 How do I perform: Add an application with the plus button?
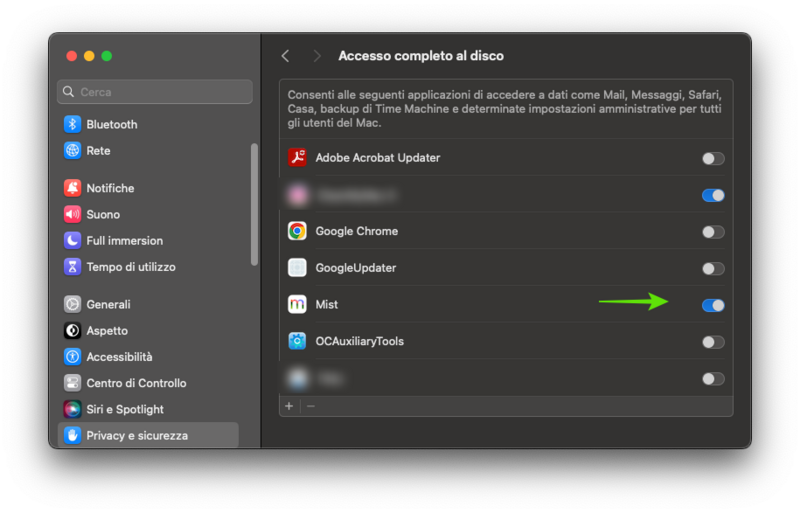pos(289,406)
